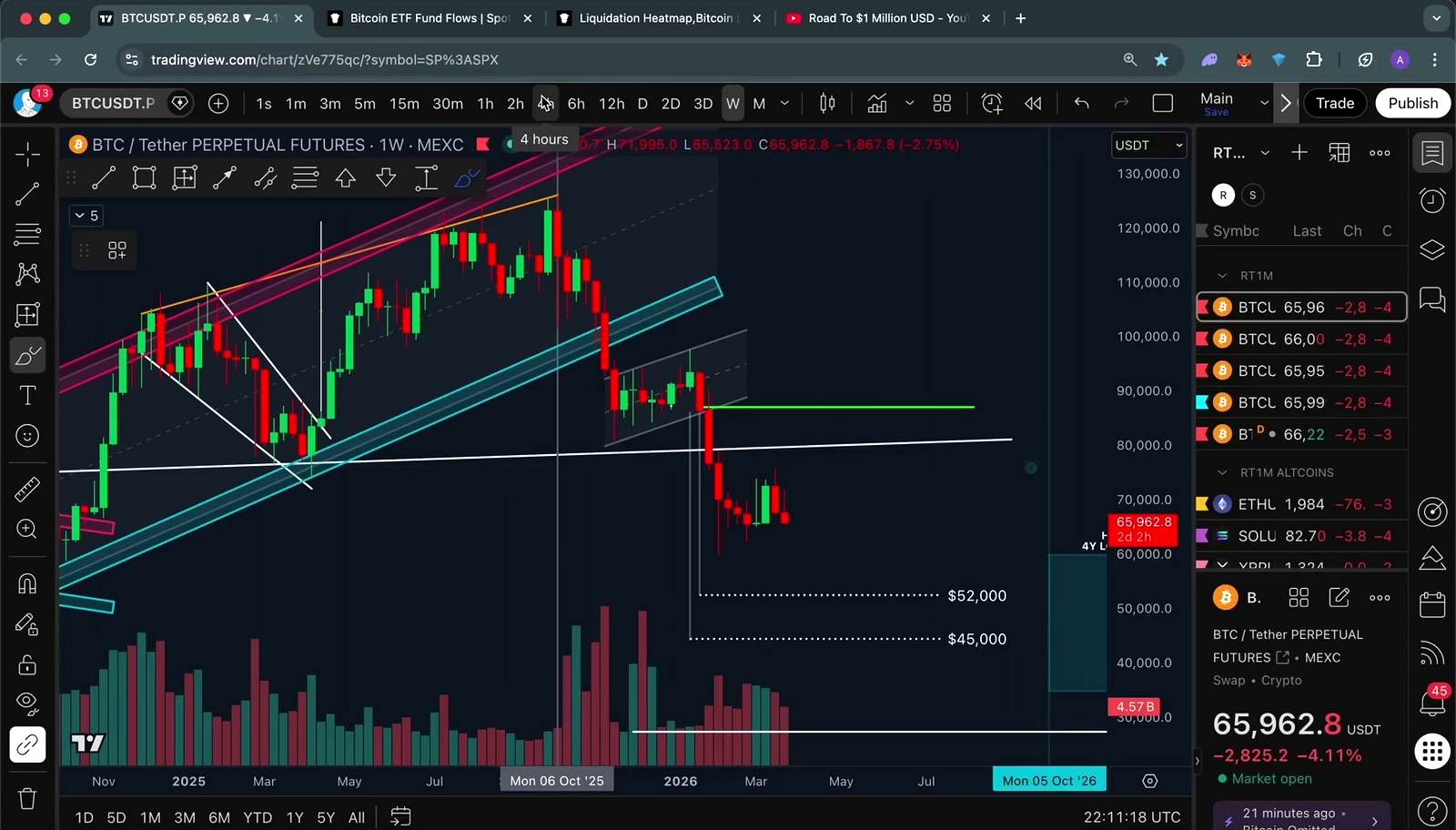
Task: Open chart settings gear on time axis
Action: [x=1149, y=781]
